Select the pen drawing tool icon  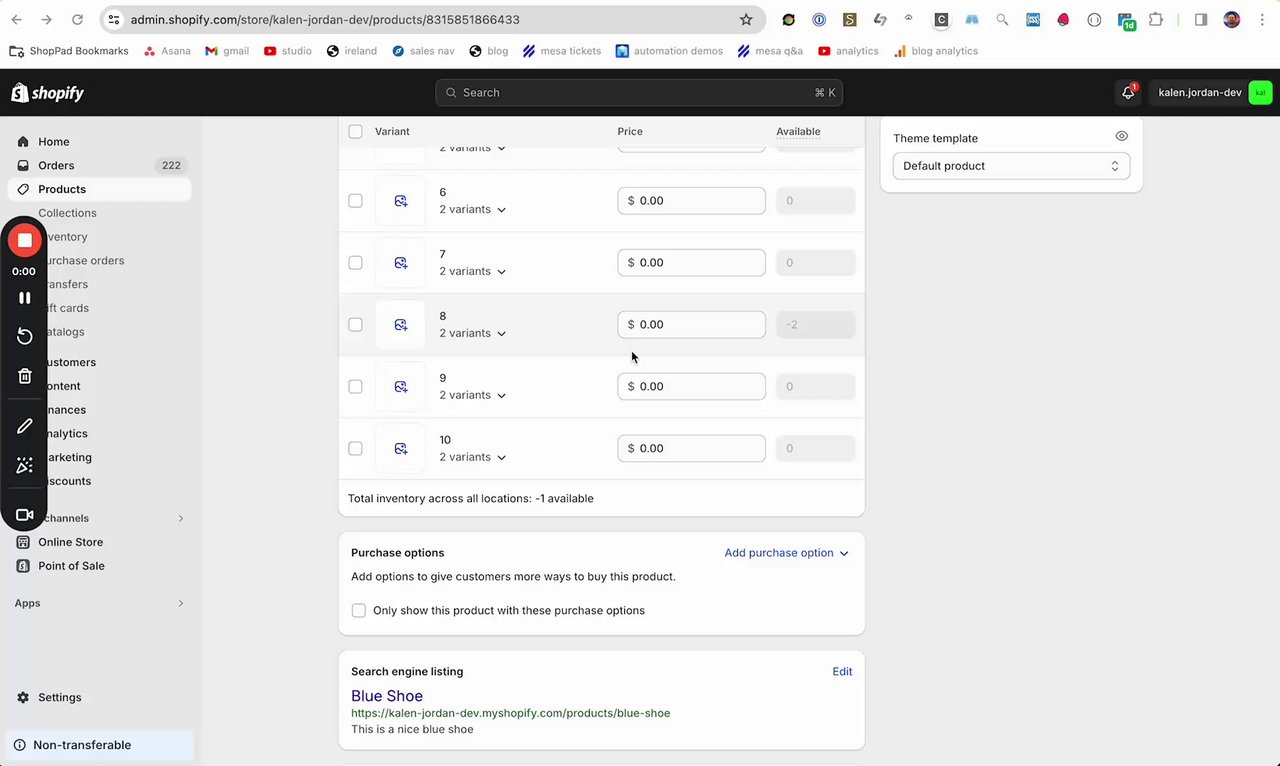tap(25, 426)
